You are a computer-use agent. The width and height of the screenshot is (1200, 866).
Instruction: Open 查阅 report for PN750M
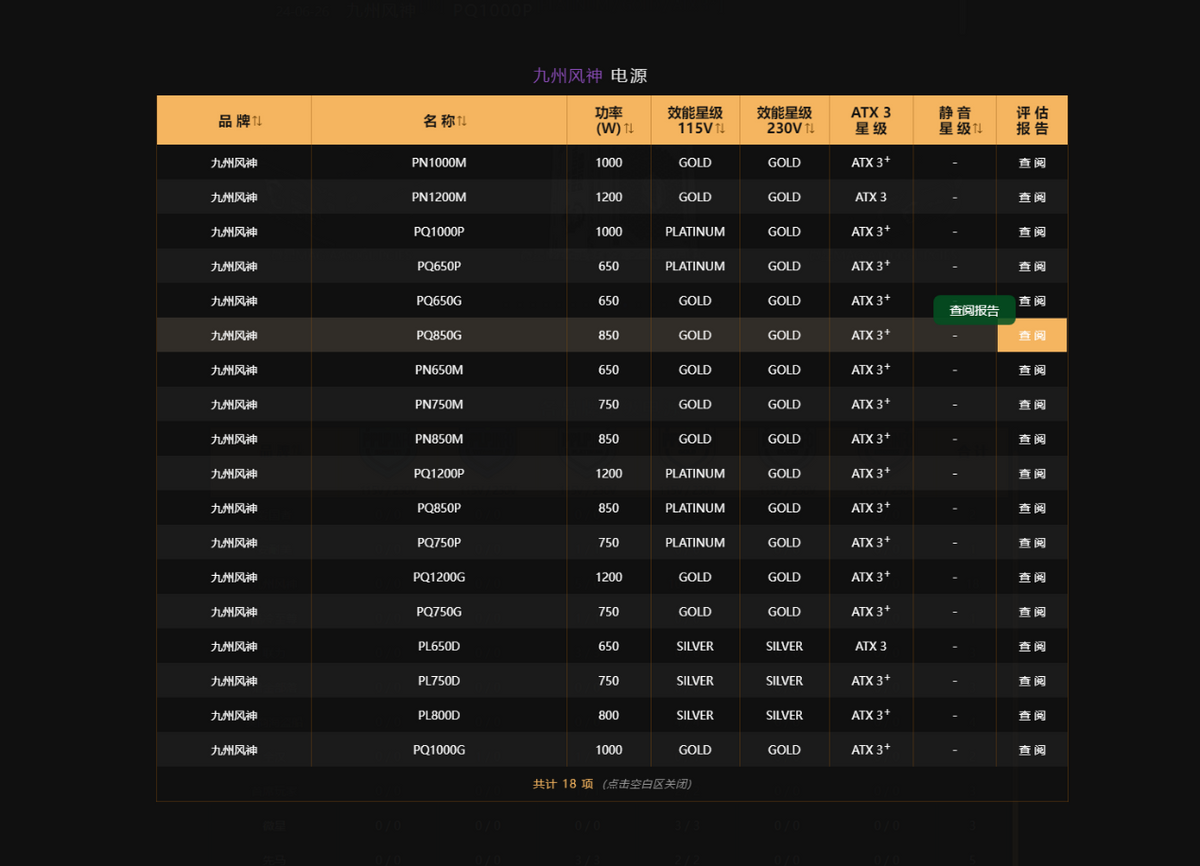click(1032, 404)
